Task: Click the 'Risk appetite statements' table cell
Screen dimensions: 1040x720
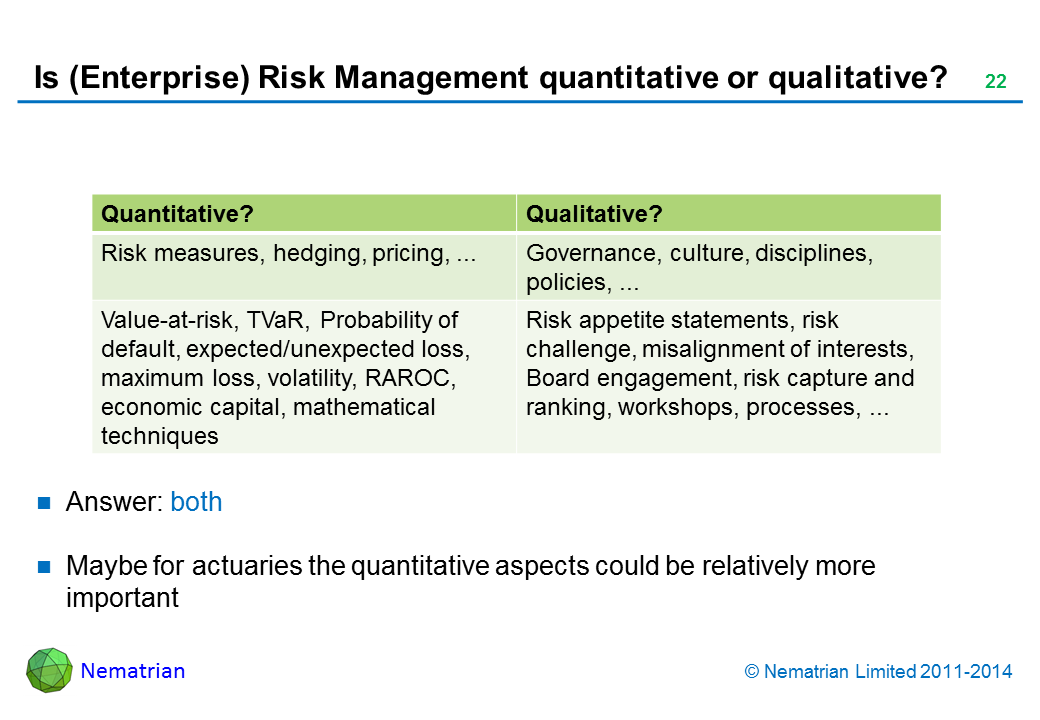Action: pos(728,364)
